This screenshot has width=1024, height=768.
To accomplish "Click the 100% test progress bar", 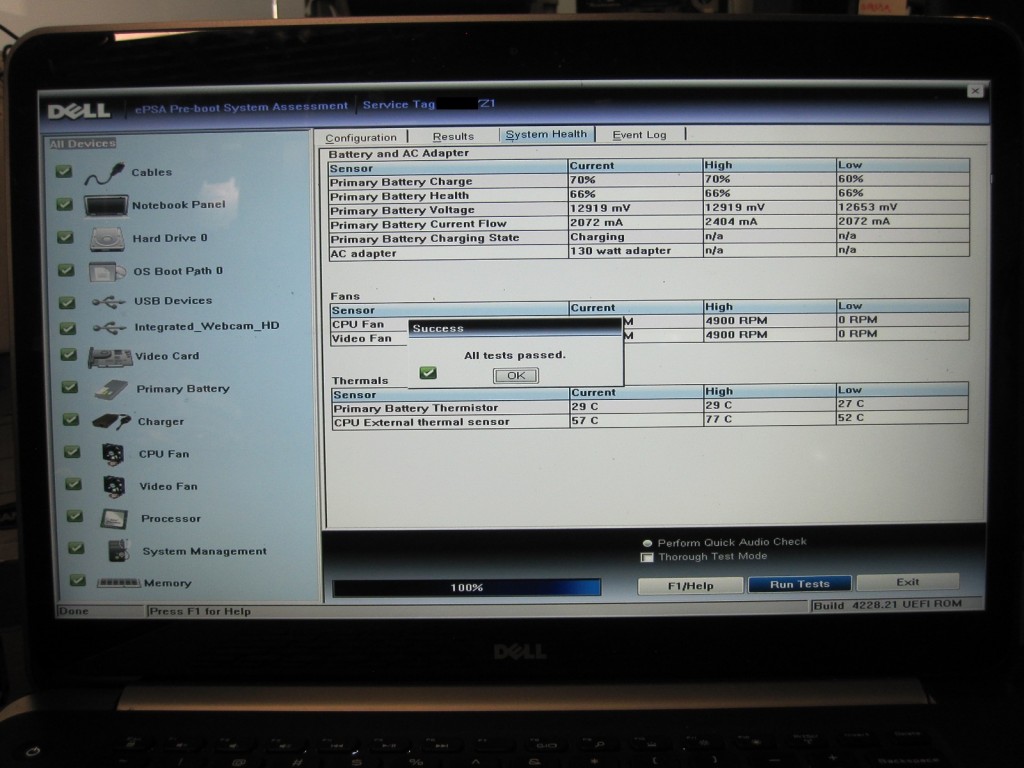I will 466,588.
